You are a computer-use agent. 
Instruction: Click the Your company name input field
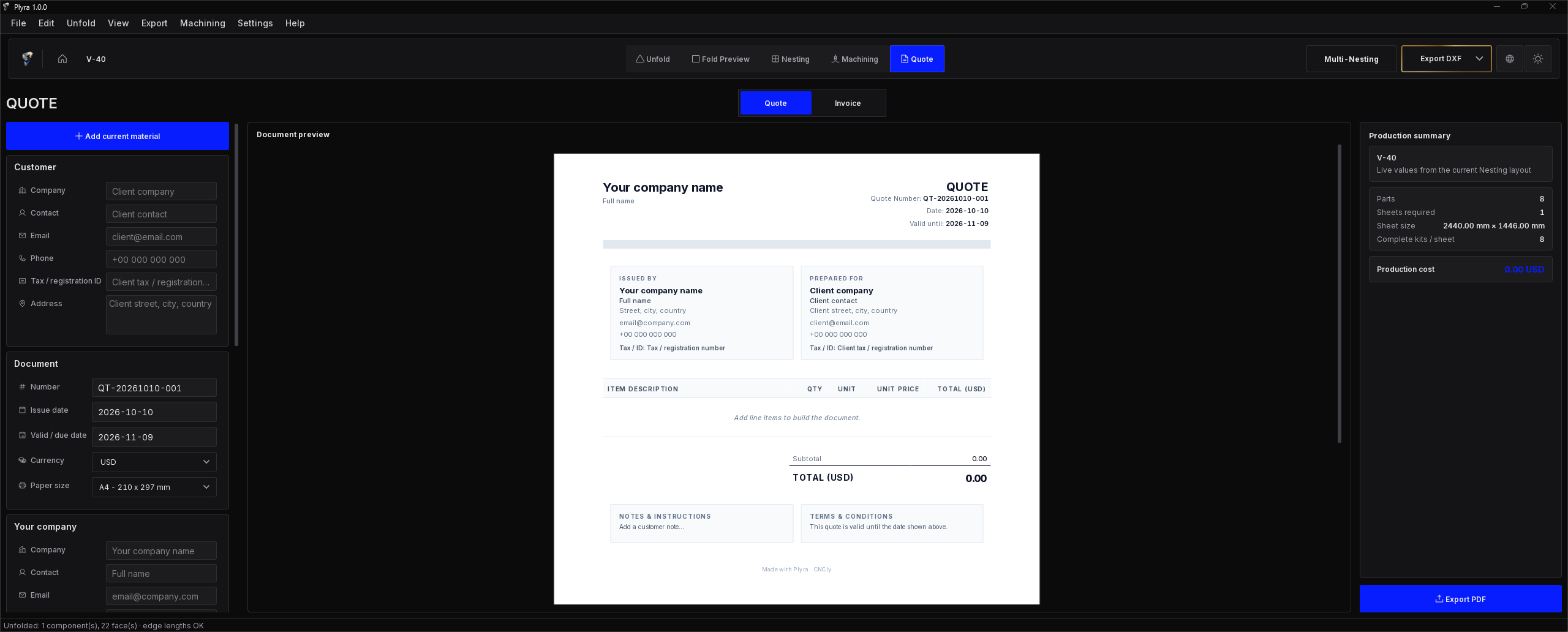coord(161,551)
